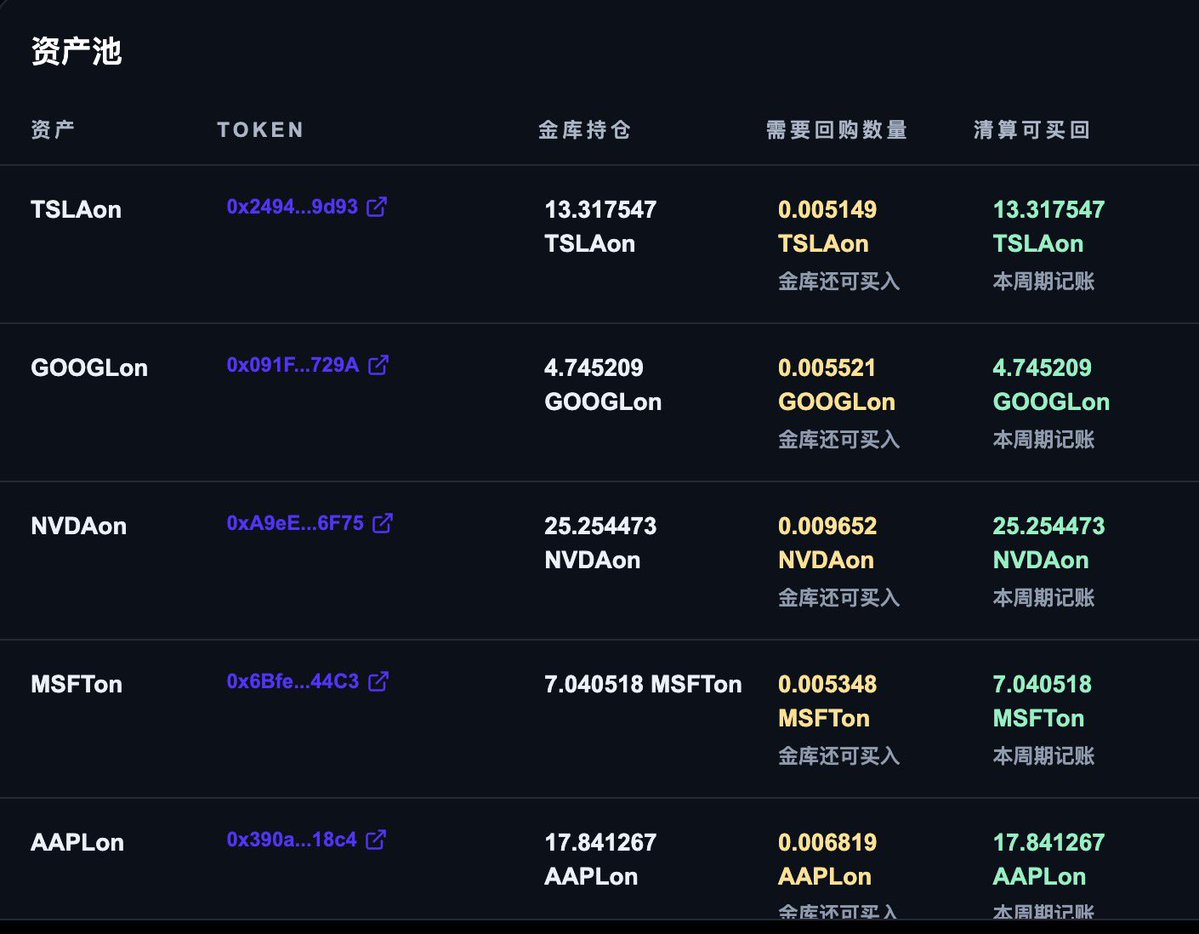This screenshot has height=934, width=1199.
Task: Click green GOOGLon unit in liquidation column
Action: pyautogui.click(x=1051, y=402)
